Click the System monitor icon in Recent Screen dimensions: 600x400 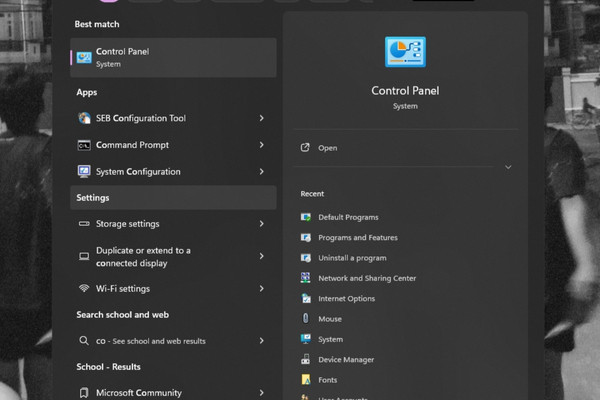point(305,339)
